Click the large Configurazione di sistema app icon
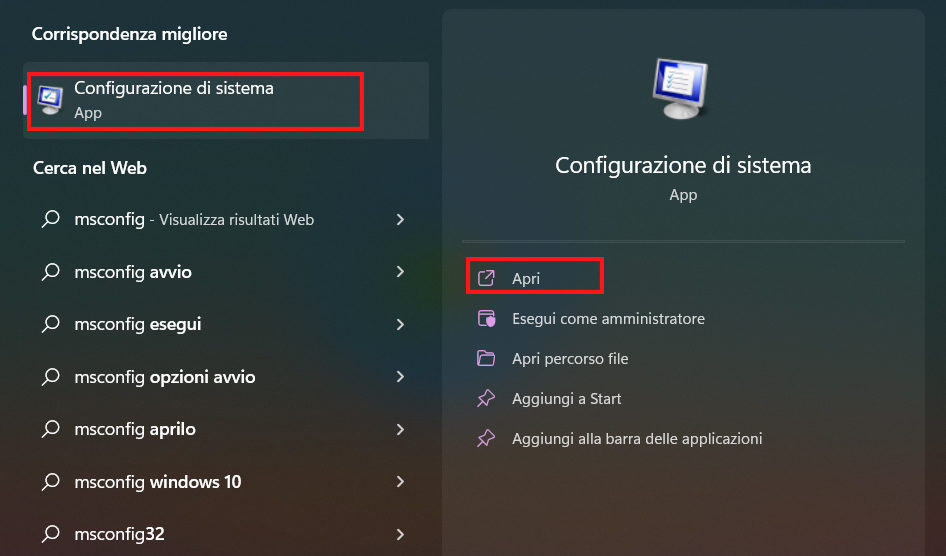 (x=683, y=87)
